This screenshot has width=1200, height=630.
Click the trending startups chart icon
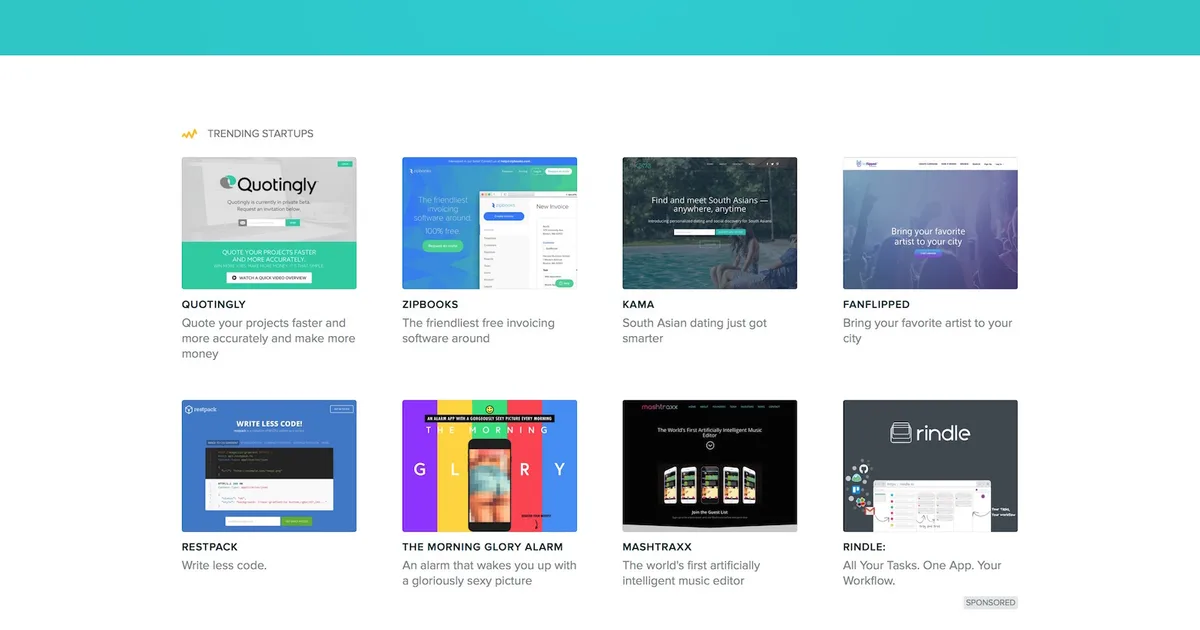coord(189,134)
